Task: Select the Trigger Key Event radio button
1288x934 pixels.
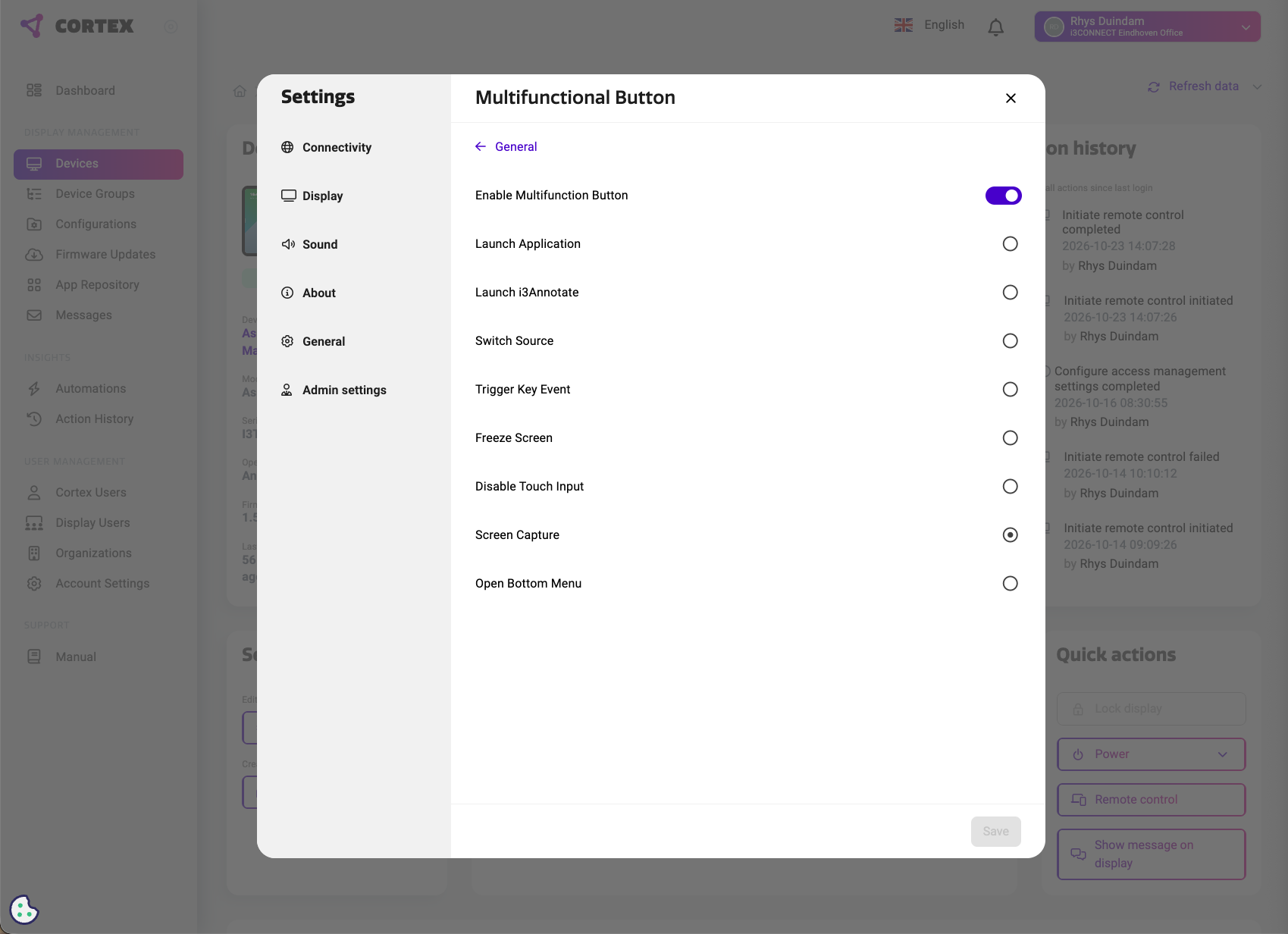Action: (x=1011, y=390)
